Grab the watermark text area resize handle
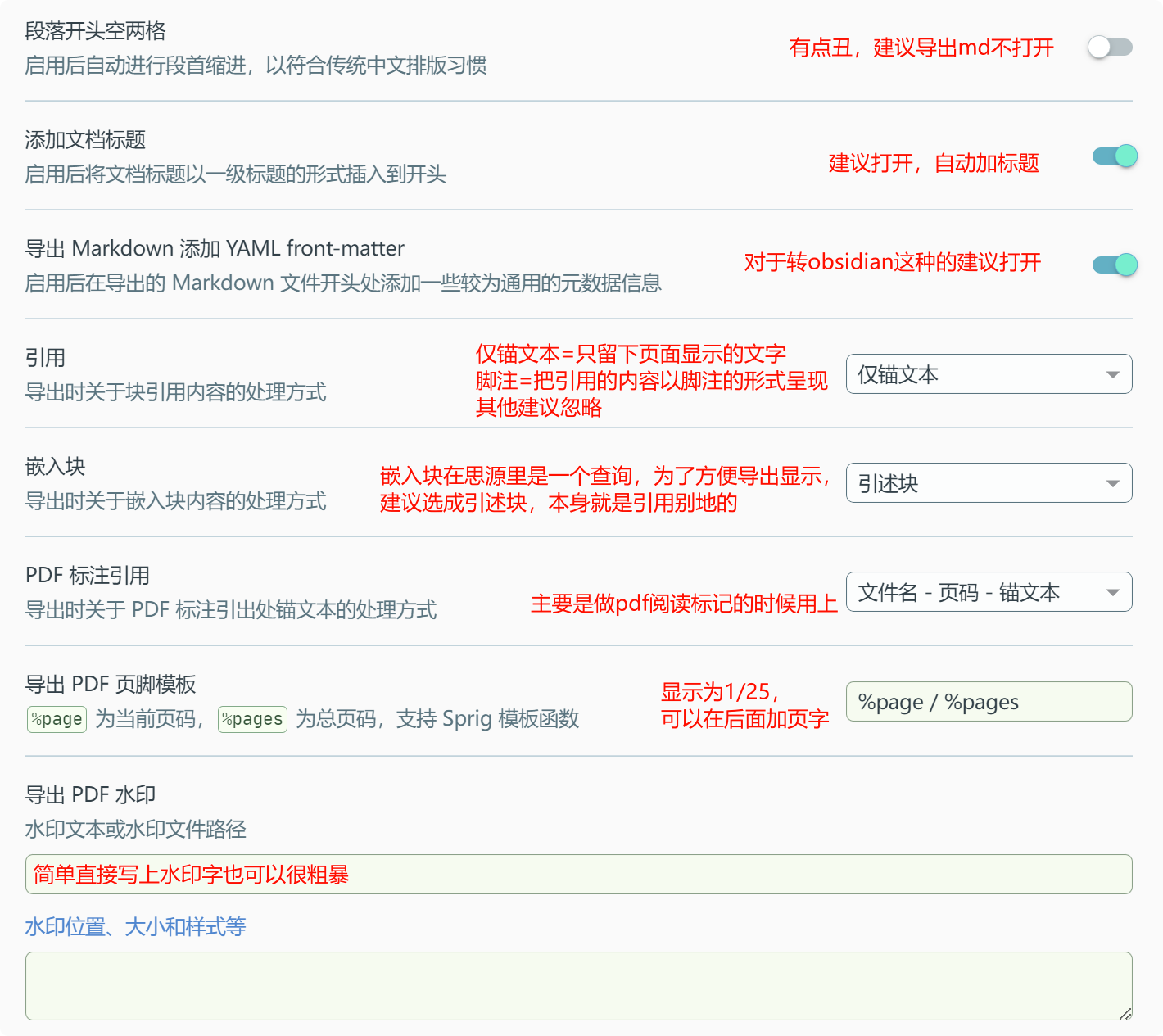This screenshot has width=1163, height=1036. click(1125, 1014)
